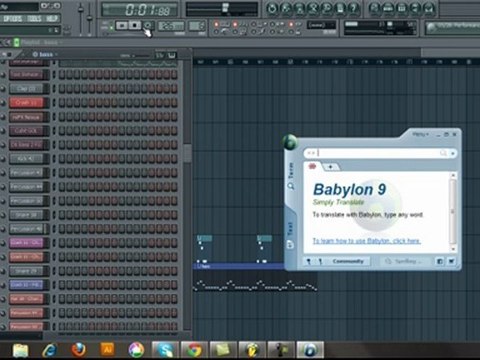The image size is (480, 360).
Task: Select the Kick channel button
Action: coord(26,159)
